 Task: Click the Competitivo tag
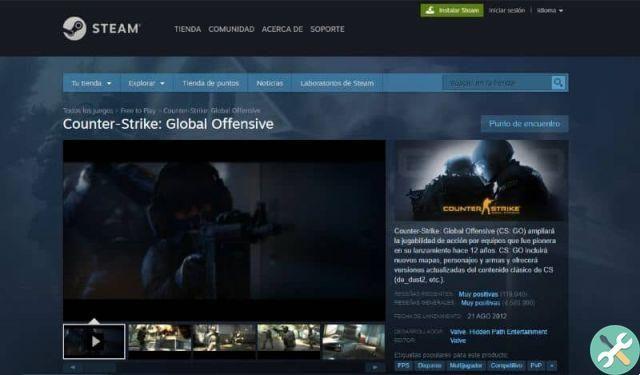(506, 366)
